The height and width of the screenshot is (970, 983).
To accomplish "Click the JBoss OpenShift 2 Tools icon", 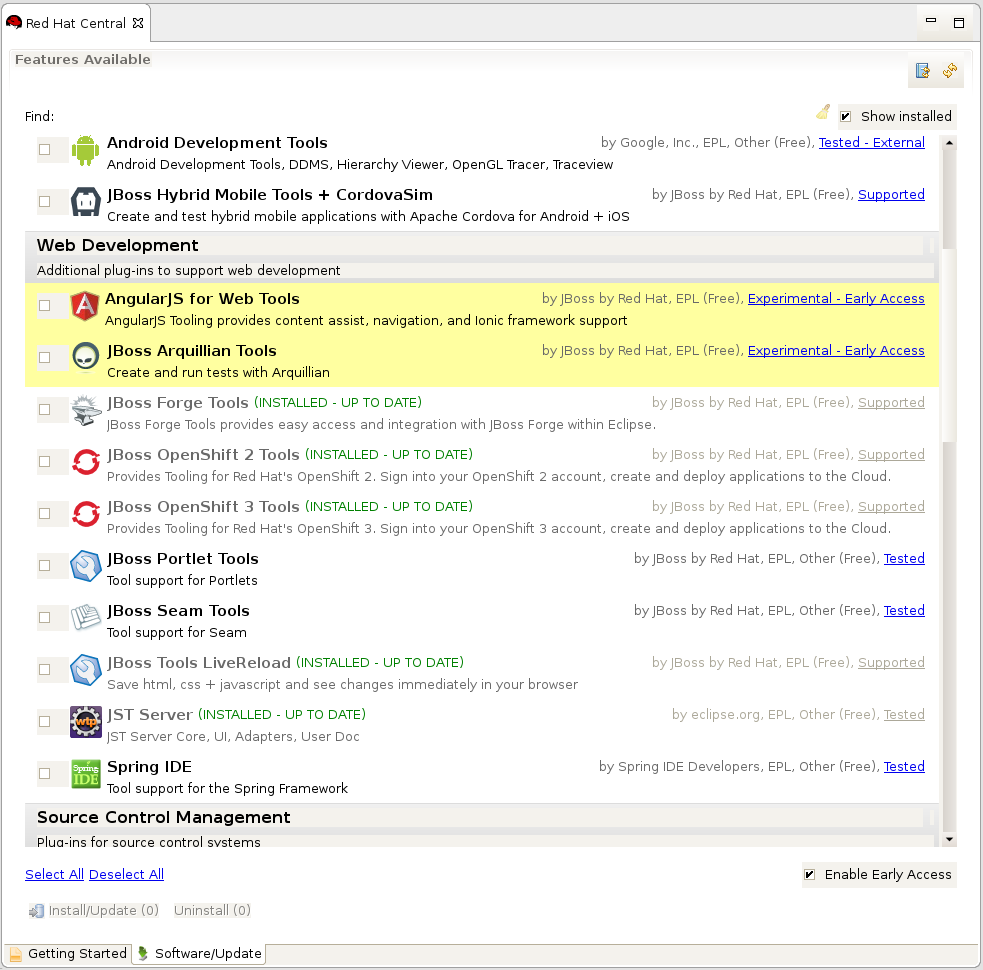I will (x=86, y=462).
